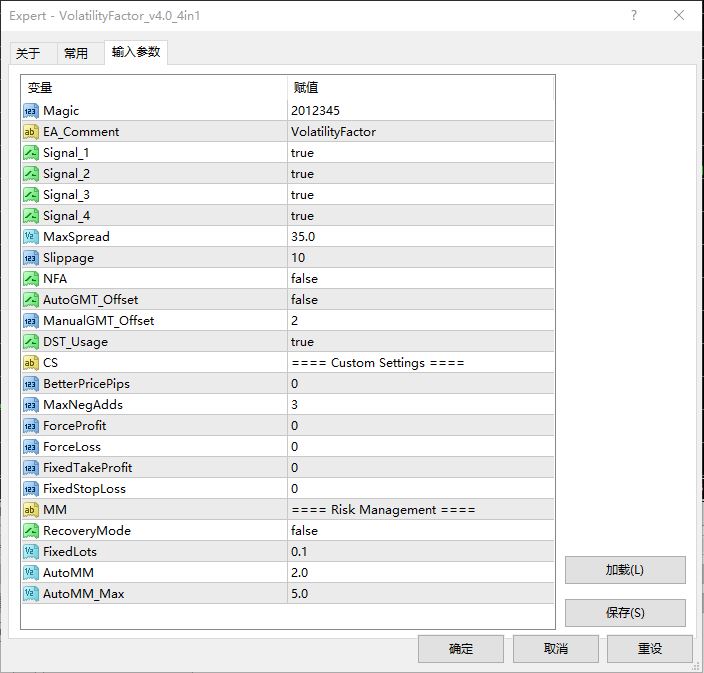
Task: Switch to the 常用 tab
Action: 76,54
